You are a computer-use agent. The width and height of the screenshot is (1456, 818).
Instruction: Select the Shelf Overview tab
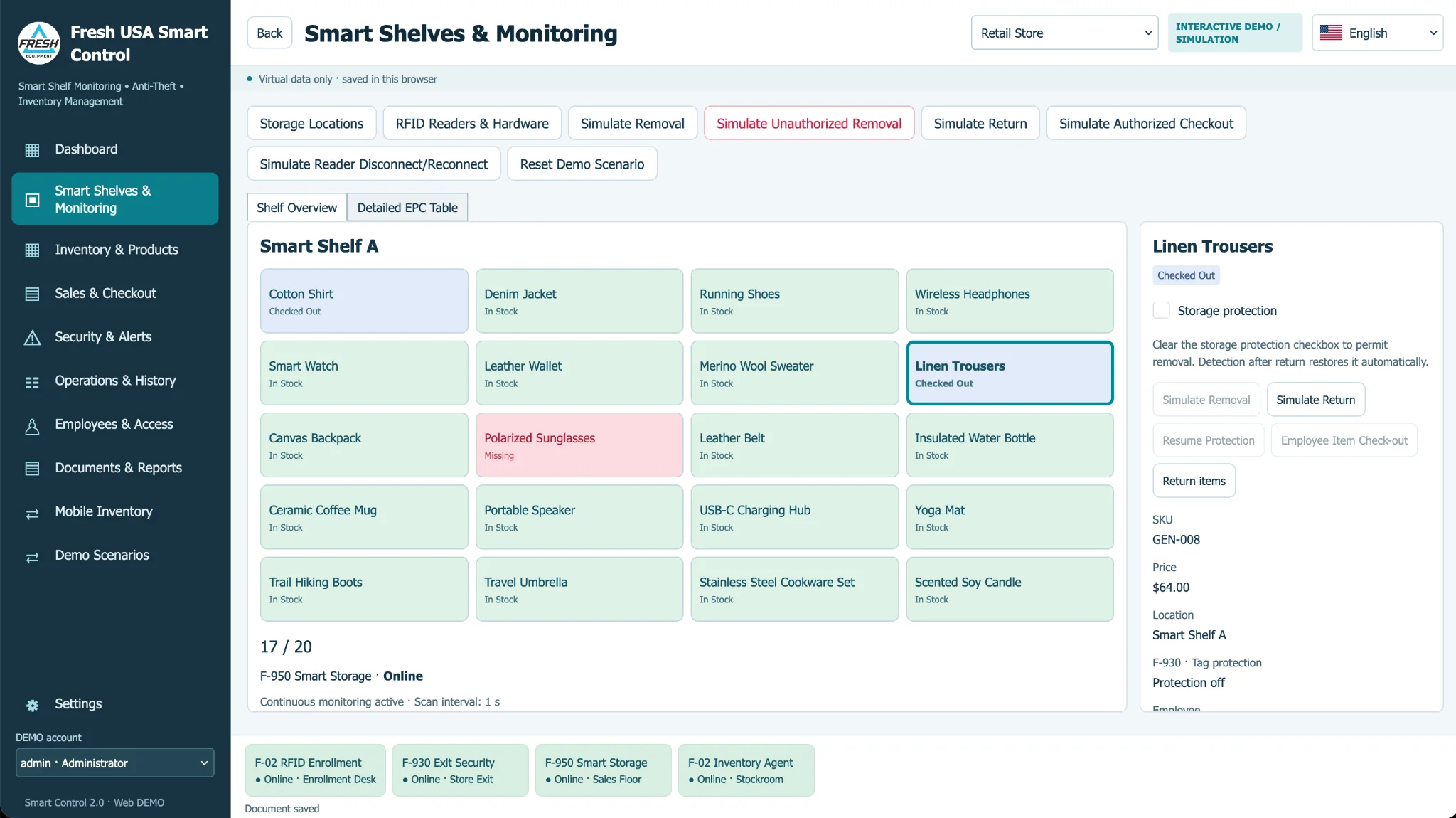click(x=296, y=207)
